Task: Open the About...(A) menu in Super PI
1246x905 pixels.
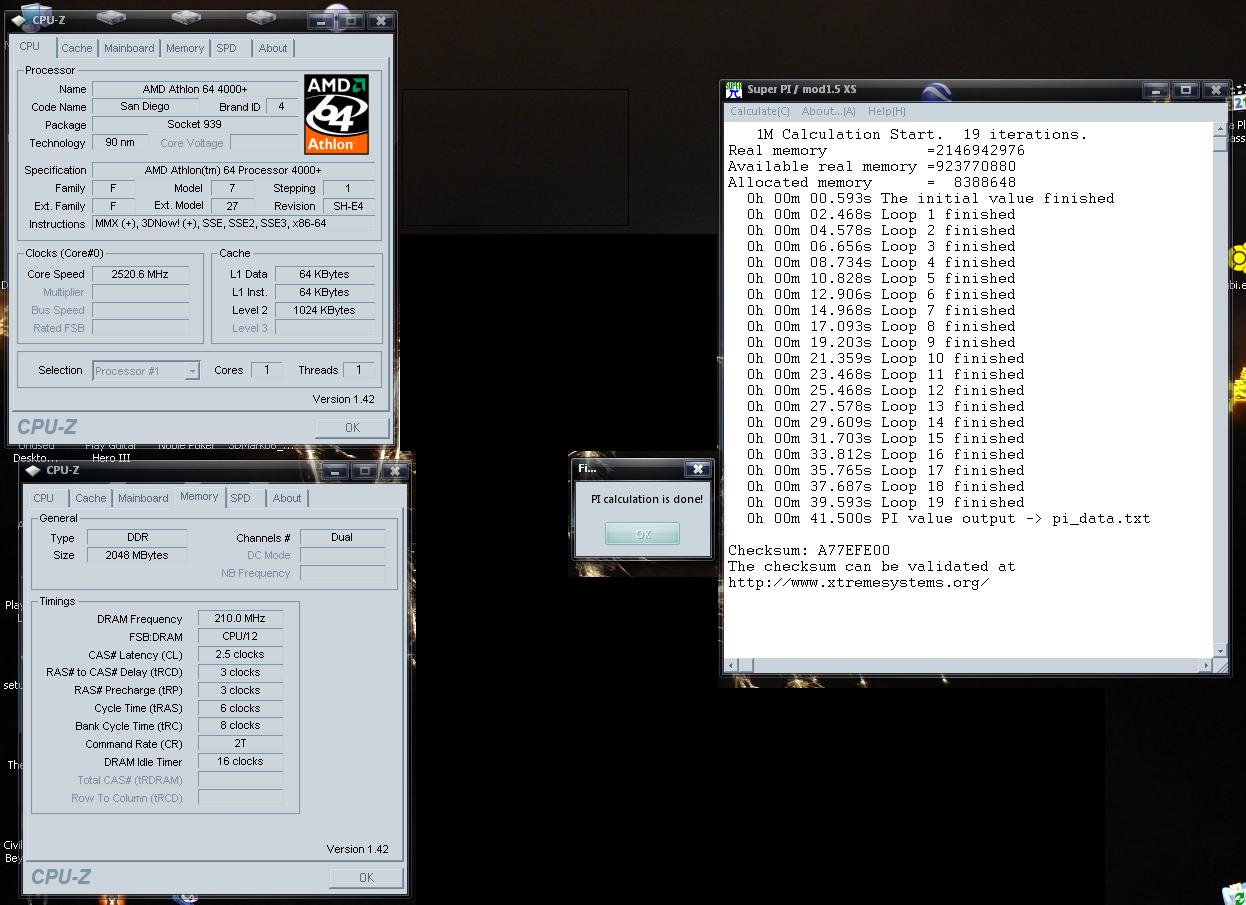Action: click(828, 111)
